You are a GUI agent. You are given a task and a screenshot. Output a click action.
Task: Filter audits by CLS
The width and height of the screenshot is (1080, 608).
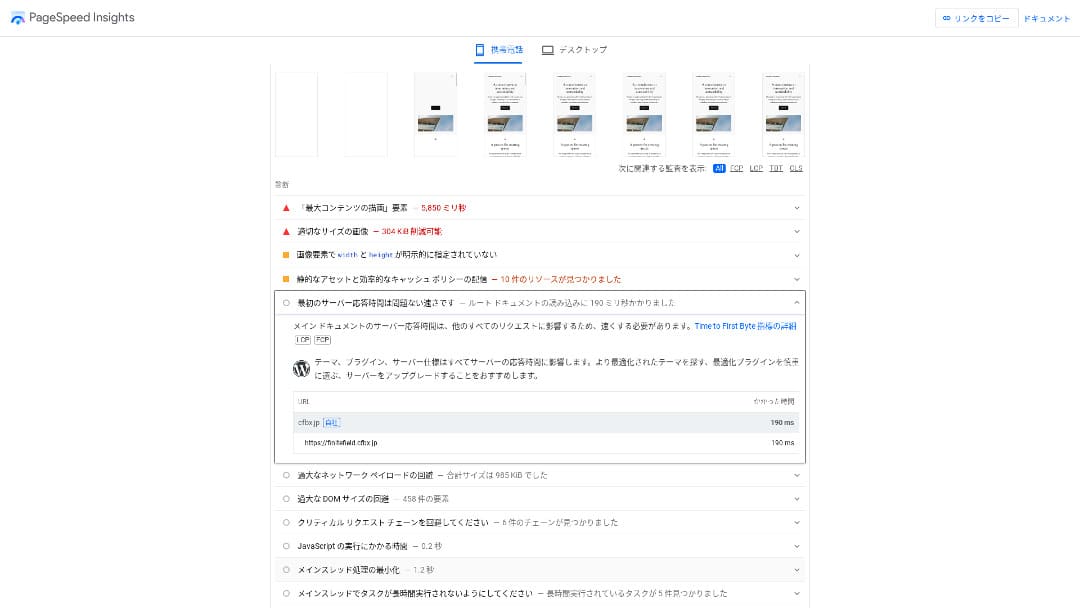pos(796,169)
